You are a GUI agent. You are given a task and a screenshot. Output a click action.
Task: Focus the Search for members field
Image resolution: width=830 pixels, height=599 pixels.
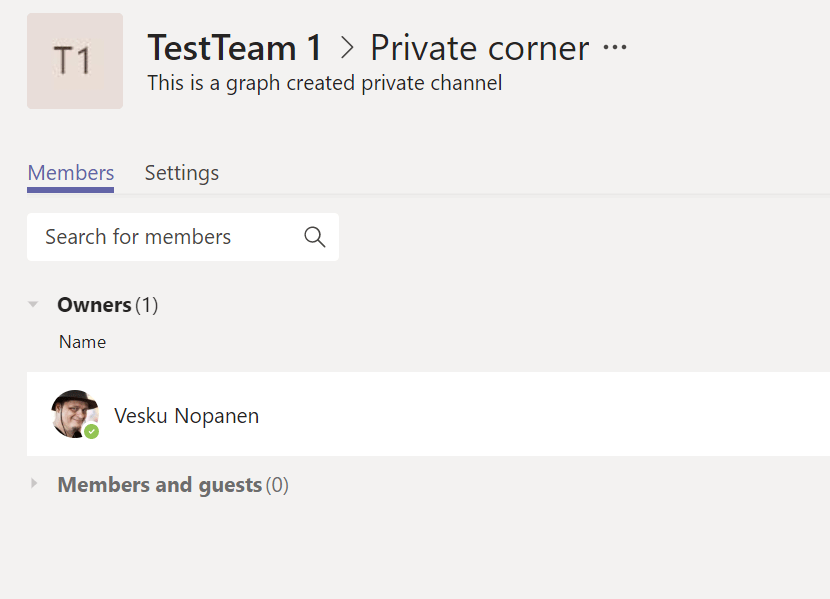[165, 237]
